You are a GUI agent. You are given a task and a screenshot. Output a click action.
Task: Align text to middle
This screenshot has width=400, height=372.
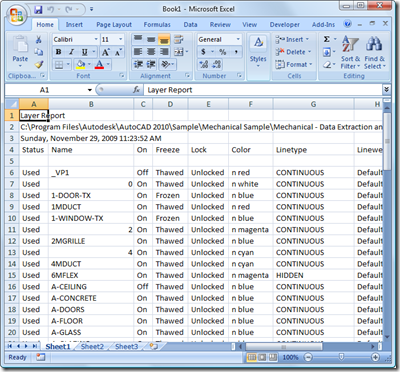click(x=151, y=39)
